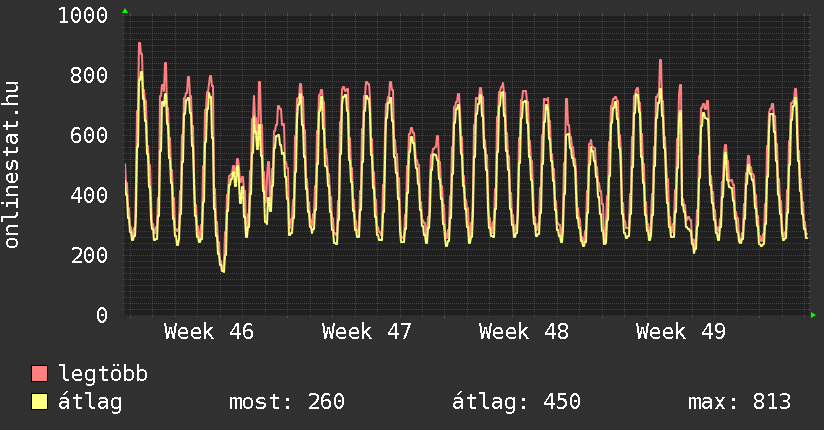824x430 pixels.
Task: Click the 1000 y-axis value
Action: pyautogui.click(x=83, y=16)
